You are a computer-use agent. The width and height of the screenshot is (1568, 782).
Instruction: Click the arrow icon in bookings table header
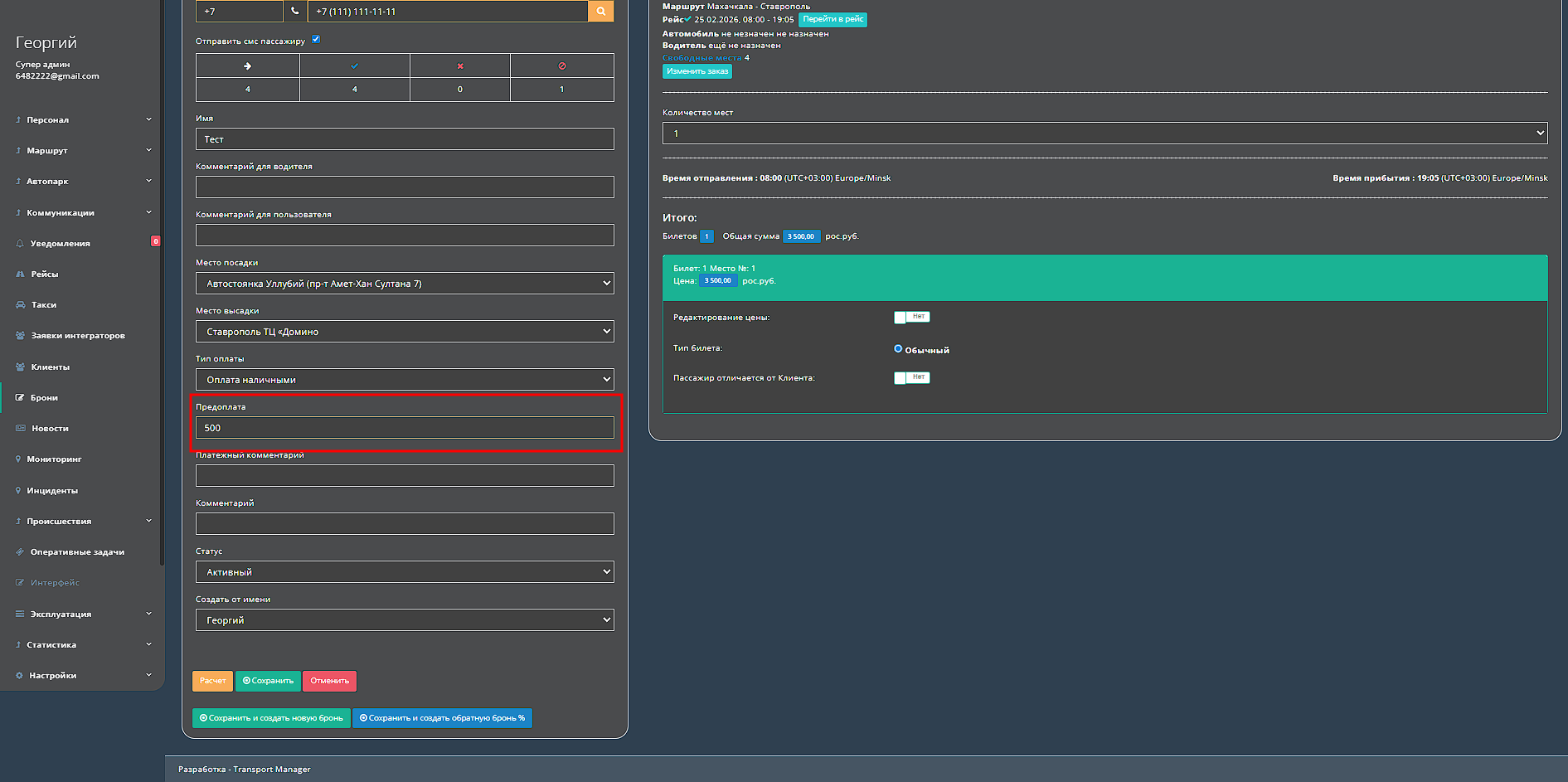247,66
